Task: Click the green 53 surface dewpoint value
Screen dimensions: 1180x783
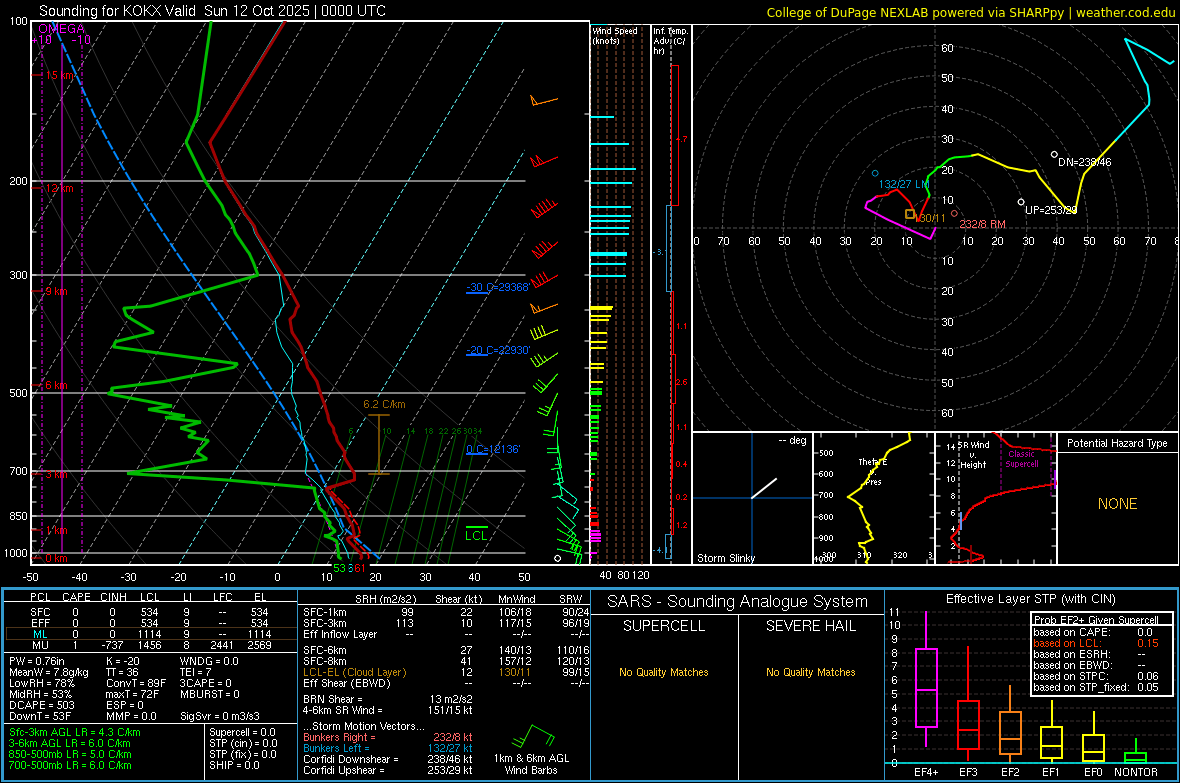Action: pos(339,568)
